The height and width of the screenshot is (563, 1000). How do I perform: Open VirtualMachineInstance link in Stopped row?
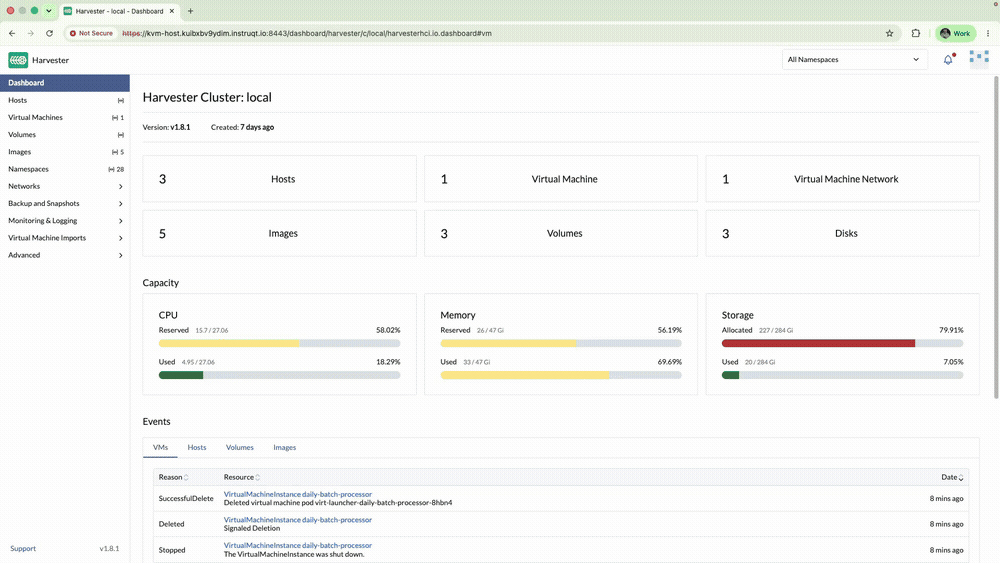(297, 545)
